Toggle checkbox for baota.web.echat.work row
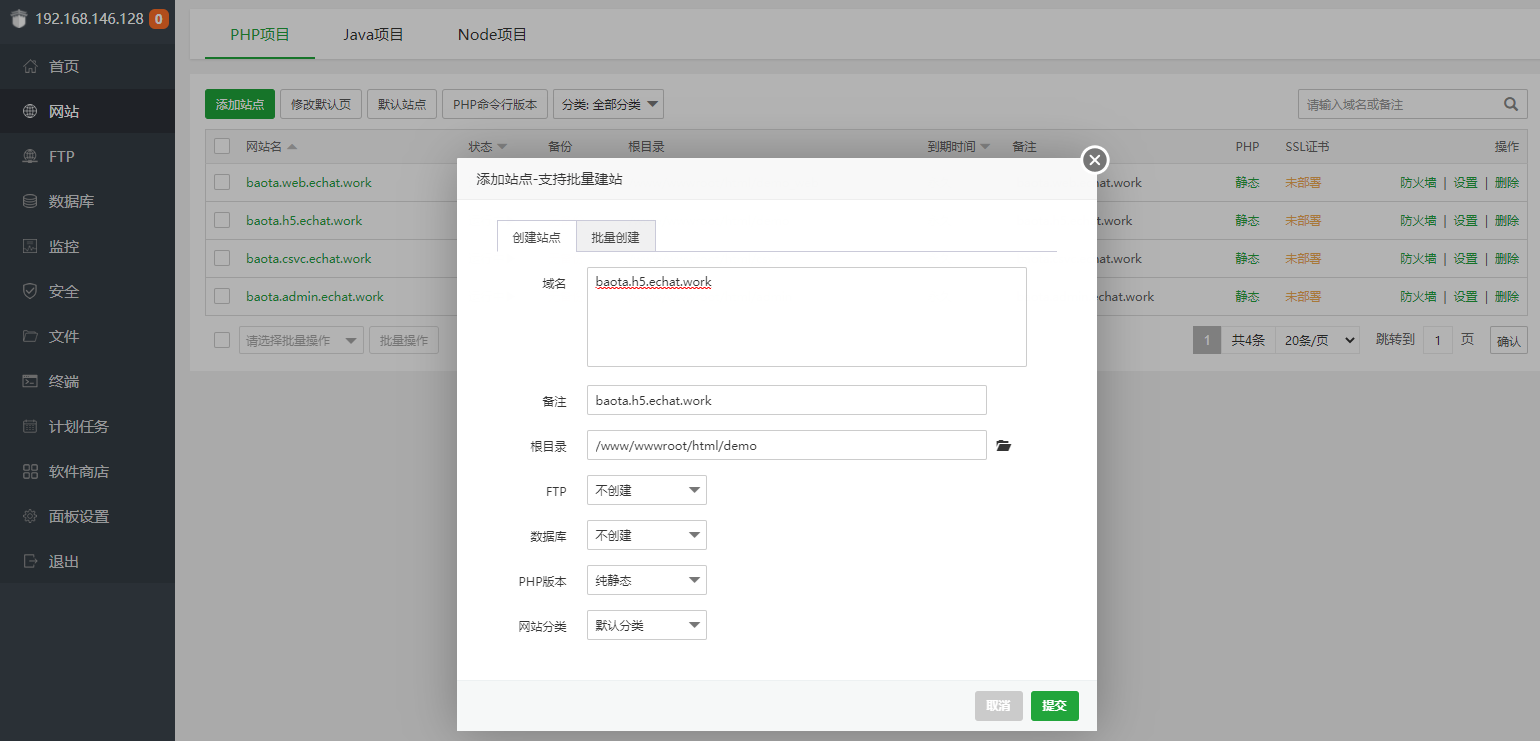 point(222,183)
